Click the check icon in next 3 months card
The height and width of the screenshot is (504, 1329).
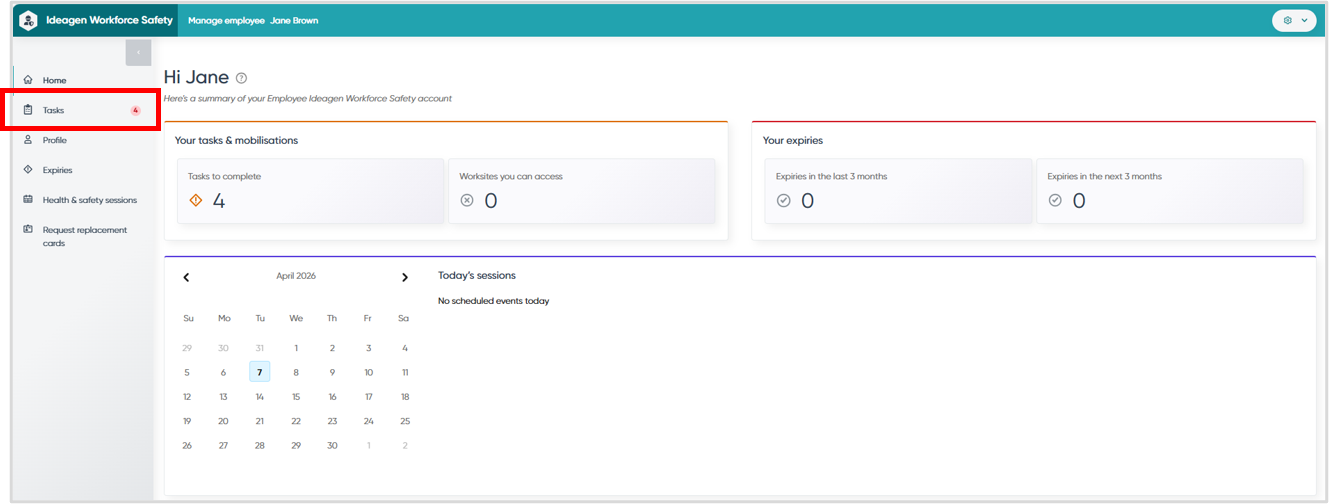tap(1055, 200)
